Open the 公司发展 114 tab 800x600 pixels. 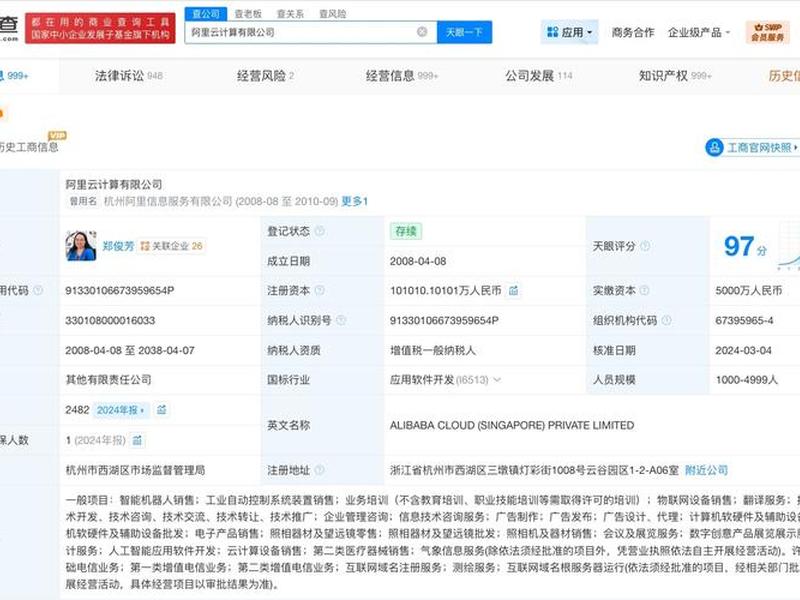pyautogui.click(x=539, y=76)
